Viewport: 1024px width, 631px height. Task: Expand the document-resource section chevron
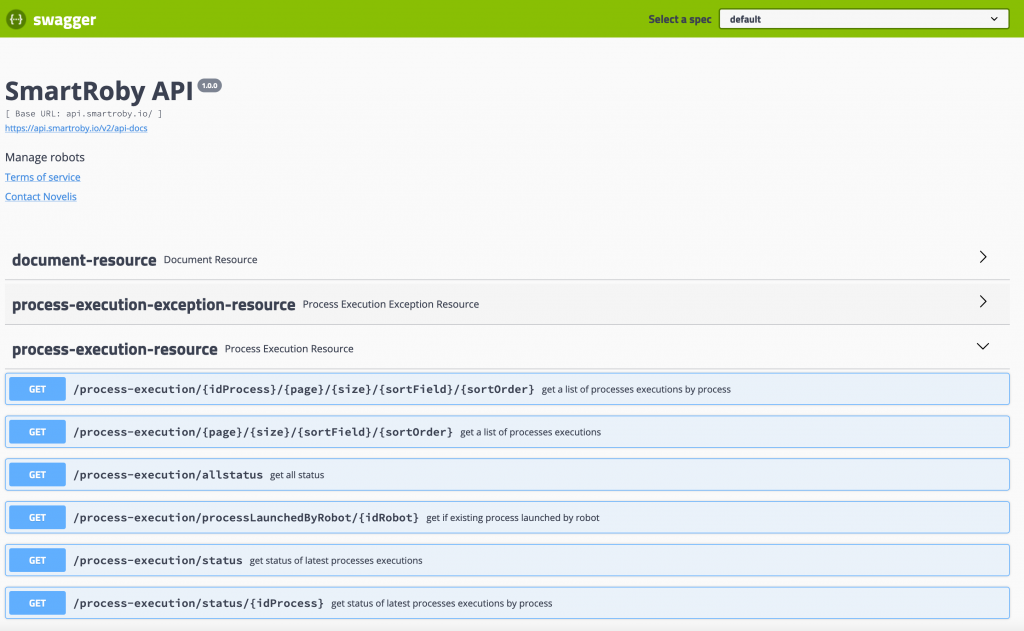[983, 257]
